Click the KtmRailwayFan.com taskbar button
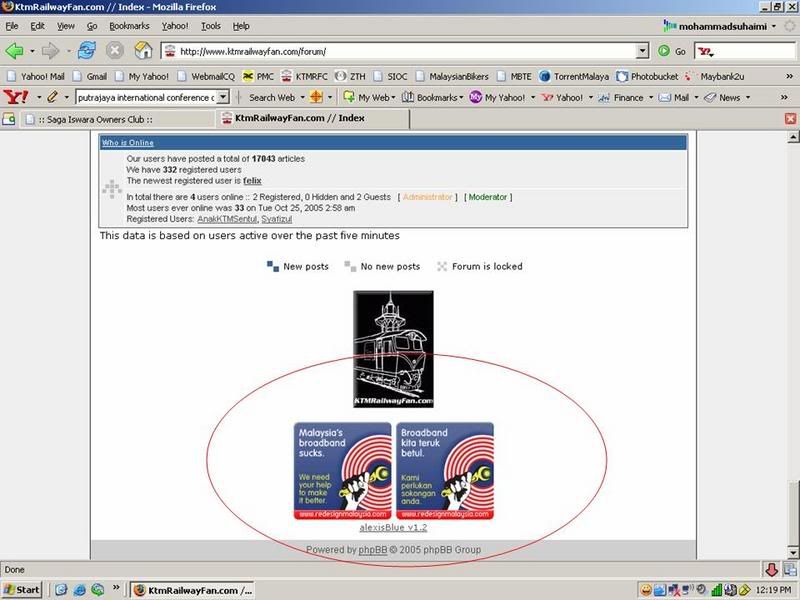800x600 pixels. point(192,590)
